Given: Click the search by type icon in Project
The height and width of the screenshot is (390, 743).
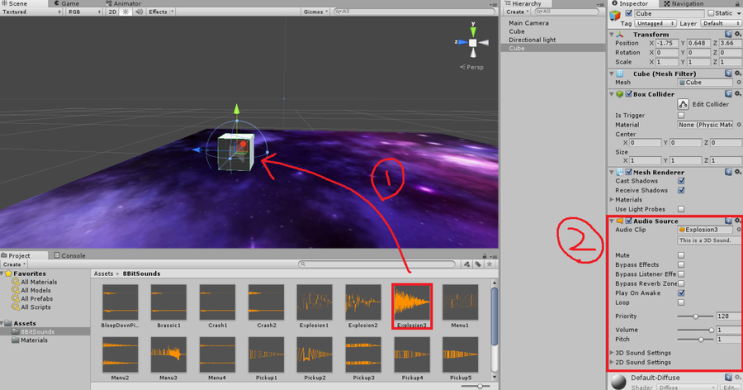Looking at the screenshot, I should [467, 264].
